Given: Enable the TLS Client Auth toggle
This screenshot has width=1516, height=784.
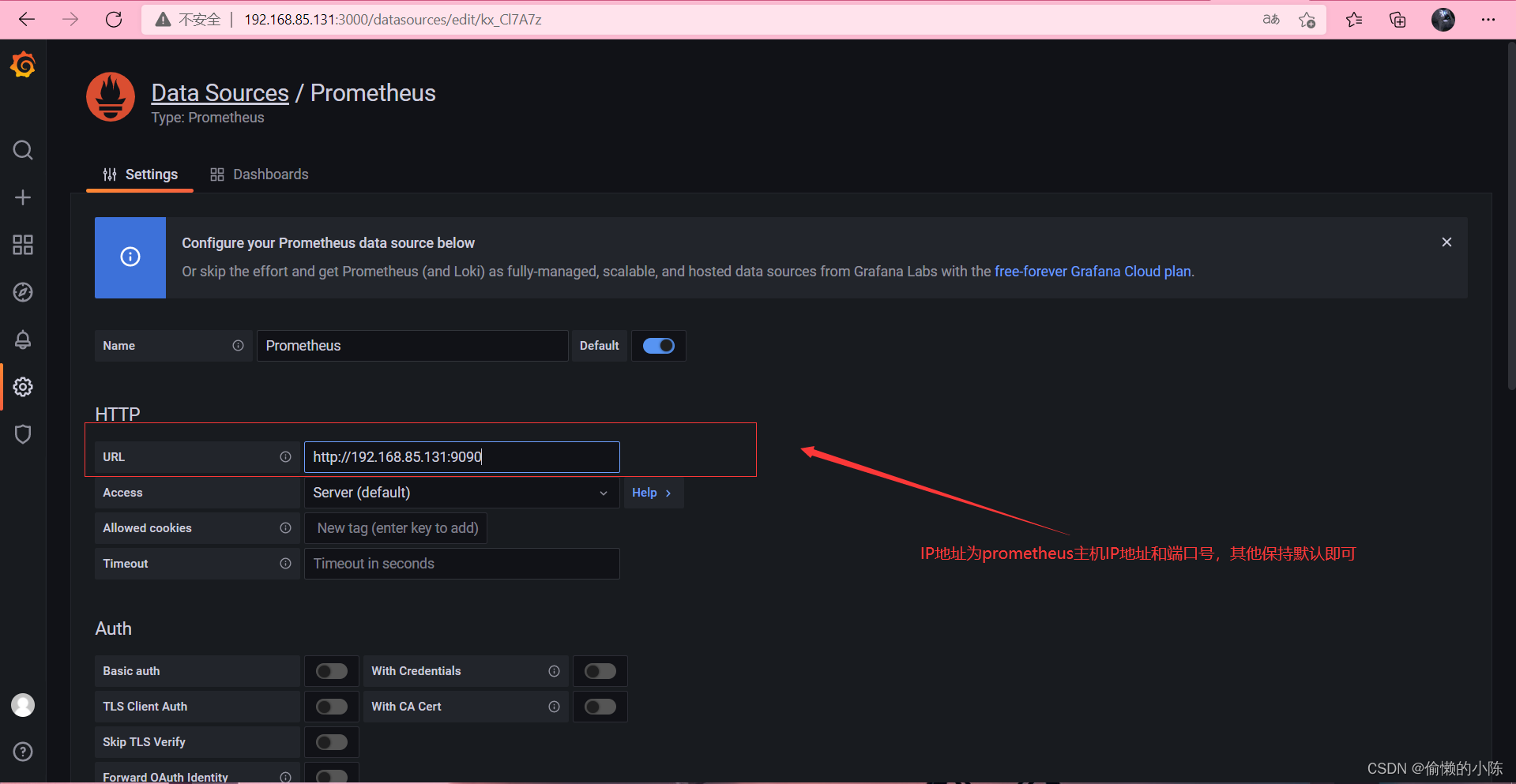Looking at the screenshot, I should [x=332, y=707].
